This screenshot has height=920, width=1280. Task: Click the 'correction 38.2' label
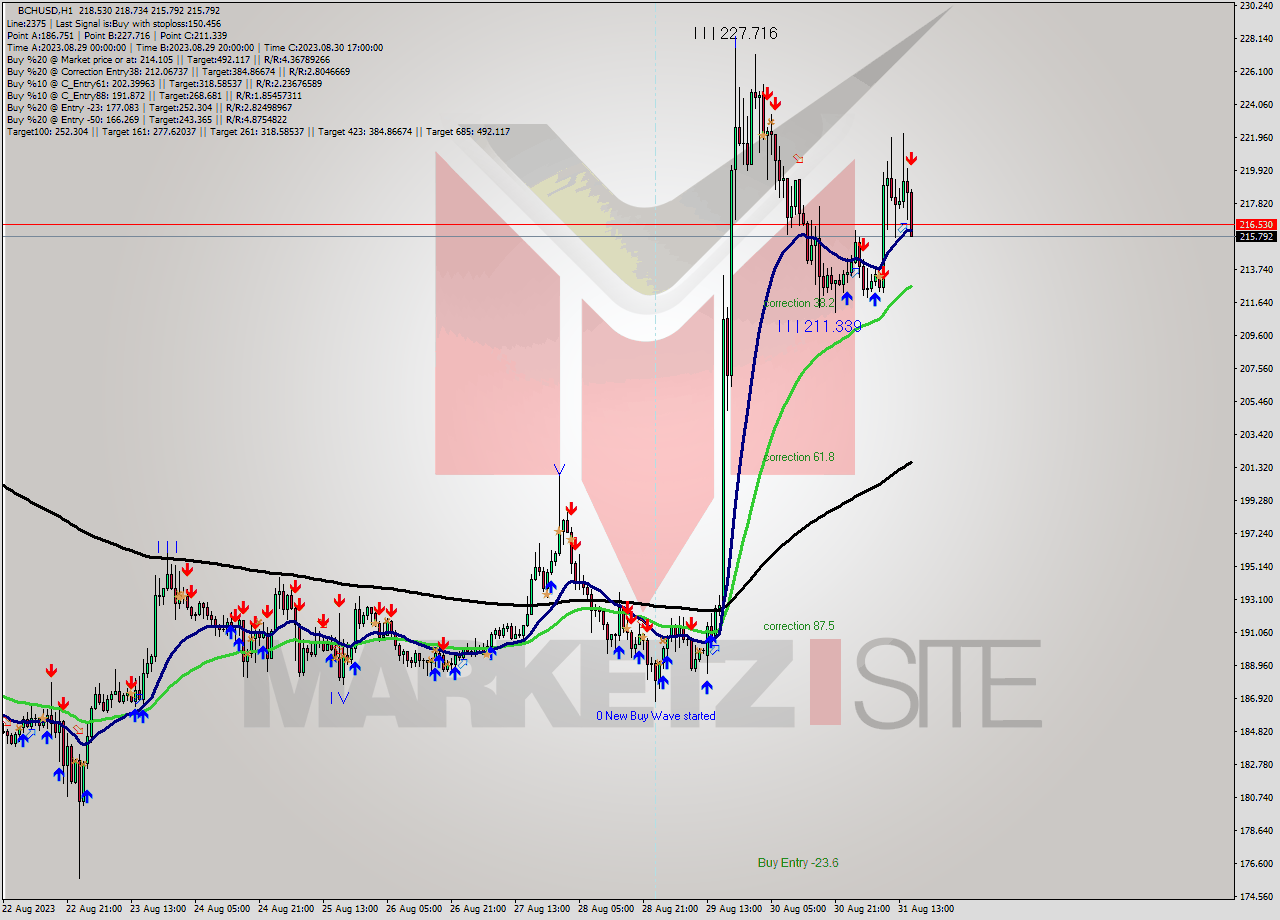799,303
